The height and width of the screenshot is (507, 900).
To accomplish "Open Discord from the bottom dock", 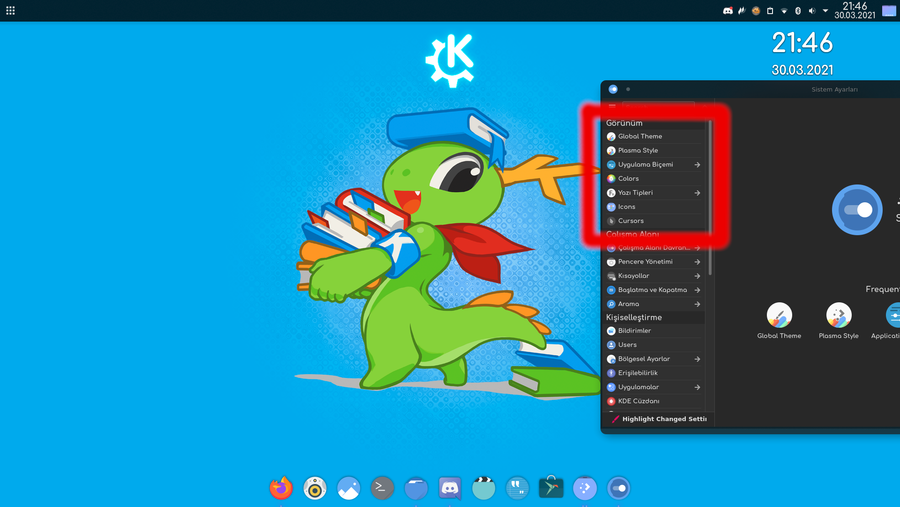I will click(x=450, y=488).
